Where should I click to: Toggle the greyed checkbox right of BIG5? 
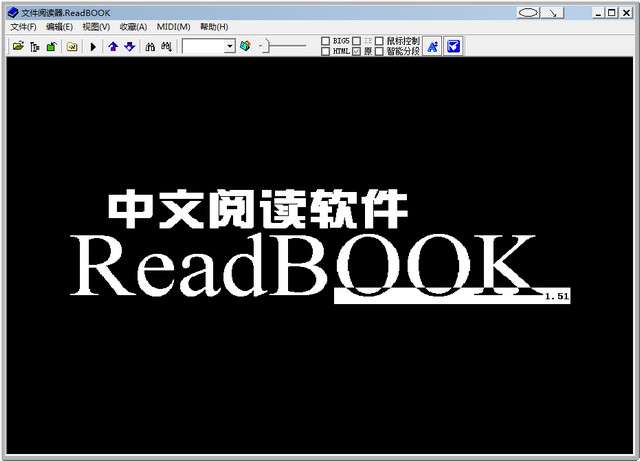(x=356, y=41)
